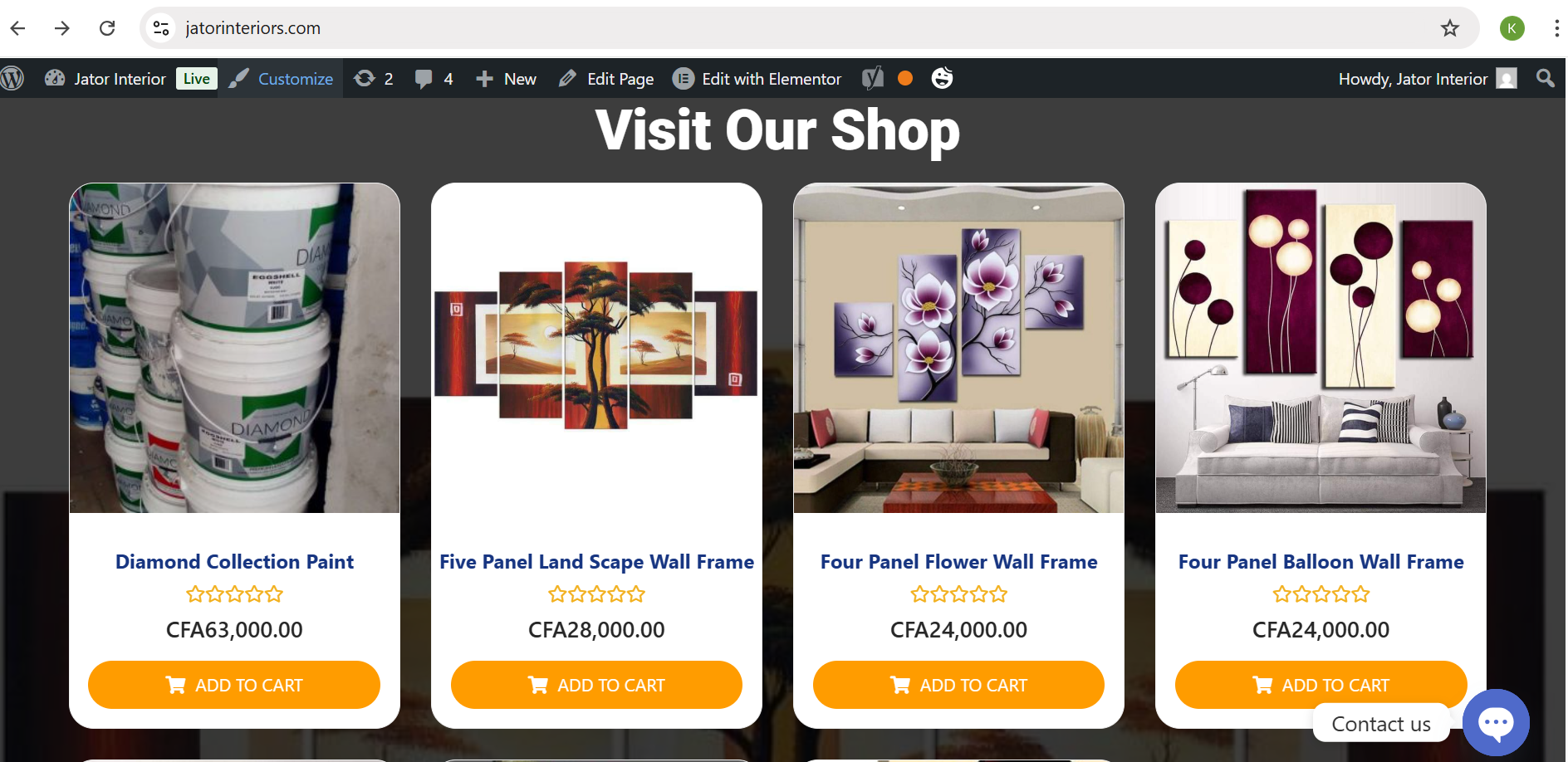Click the admin bar search magnifier icon
The height and width of the screenshot is (762, 1568).
(1545, 78)
